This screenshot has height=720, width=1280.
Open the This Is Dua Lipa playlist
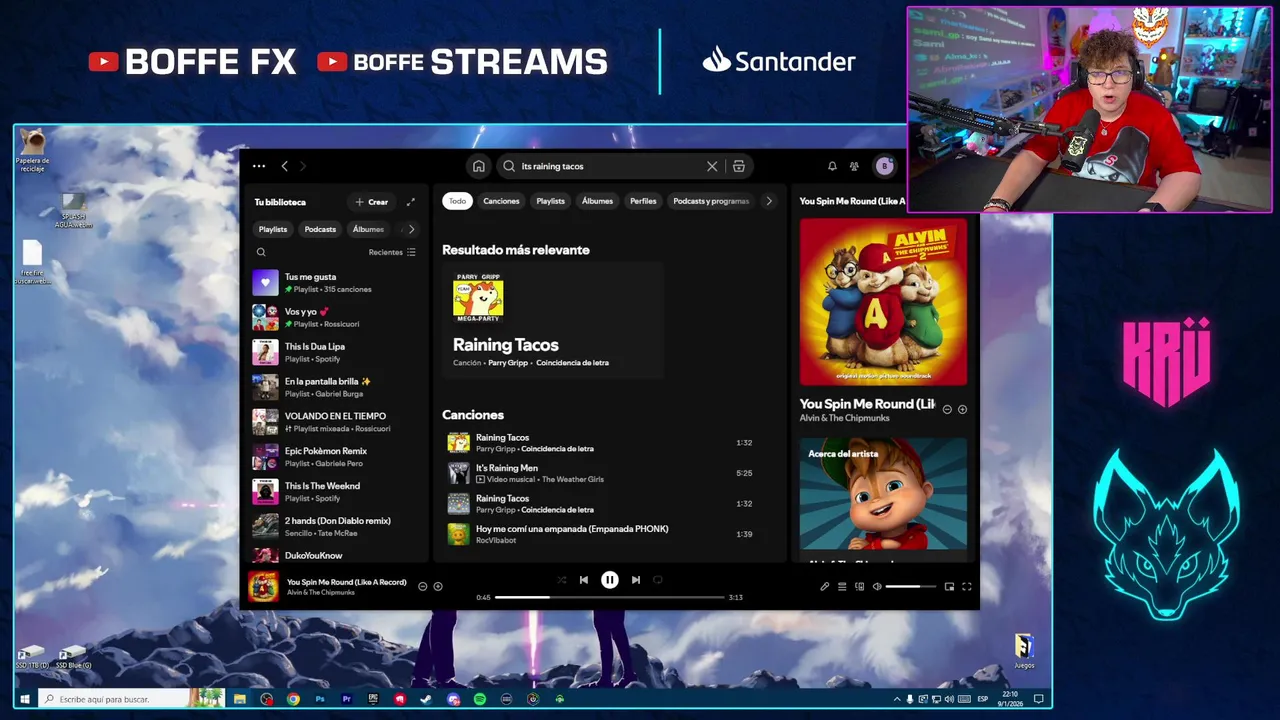pyautogui.click(x=336, y=352)
